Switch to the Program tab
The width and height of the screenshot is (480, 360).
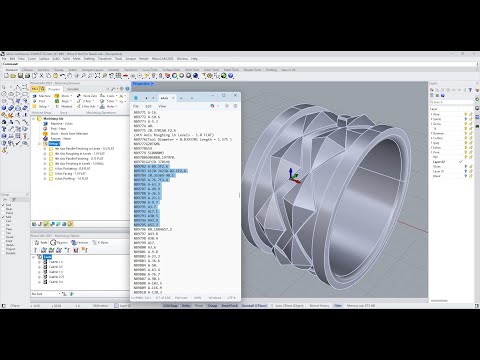click(54, 89)
